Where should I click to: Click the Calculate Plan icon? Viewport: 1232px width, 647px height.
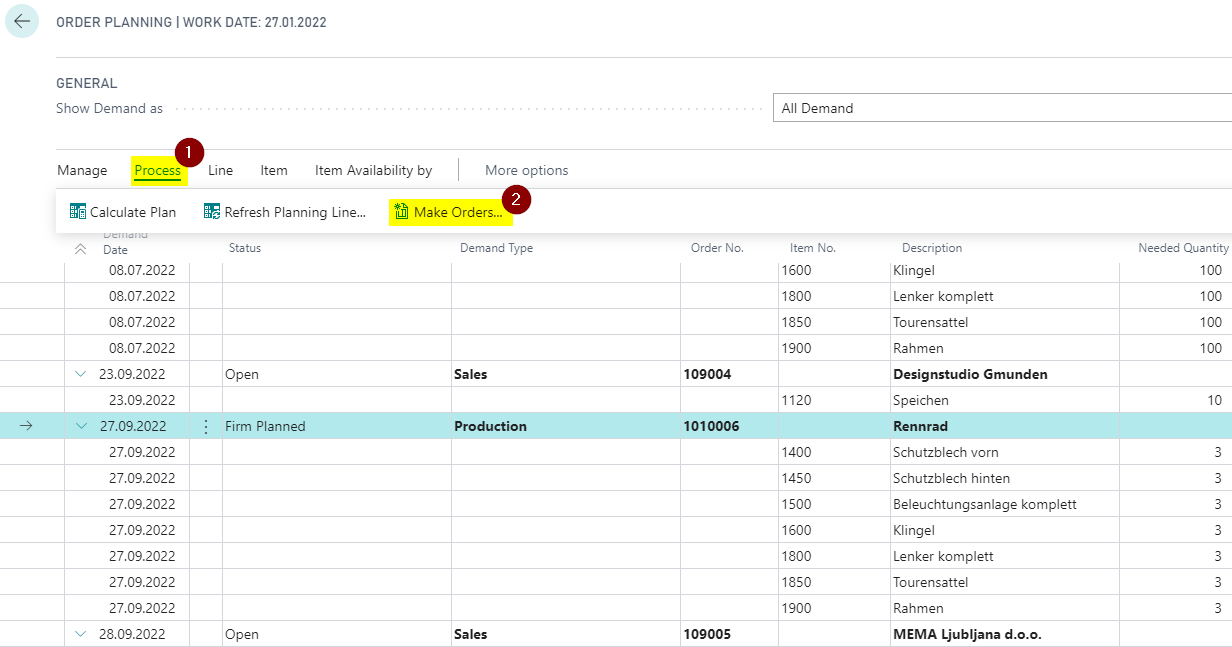tap(78, 212)
